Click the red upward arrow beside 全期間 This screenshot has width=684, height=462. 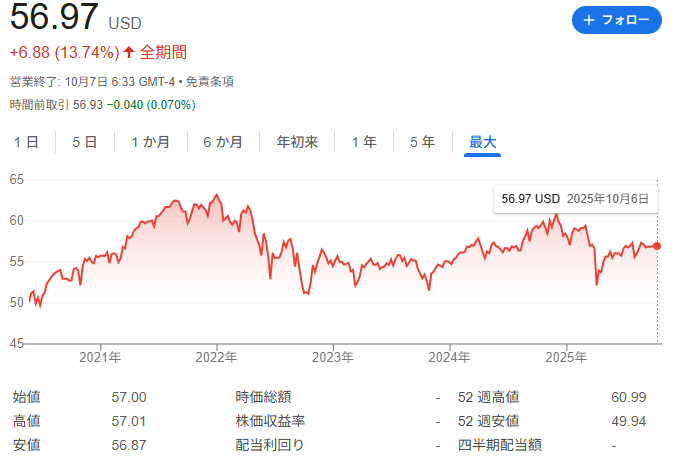pyautogui.click(x=129, y=52)
